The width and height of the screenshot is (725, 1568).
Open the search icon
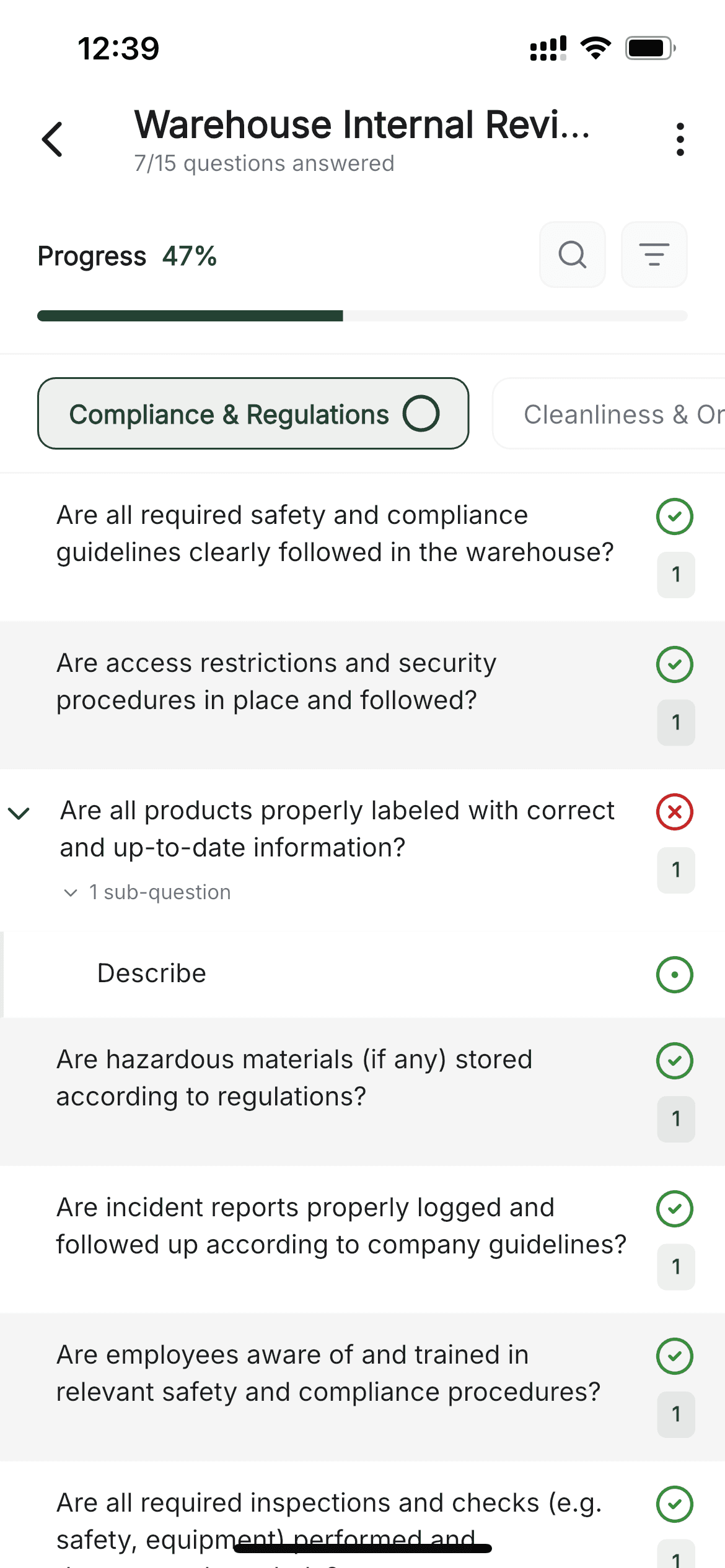[572, 255]
